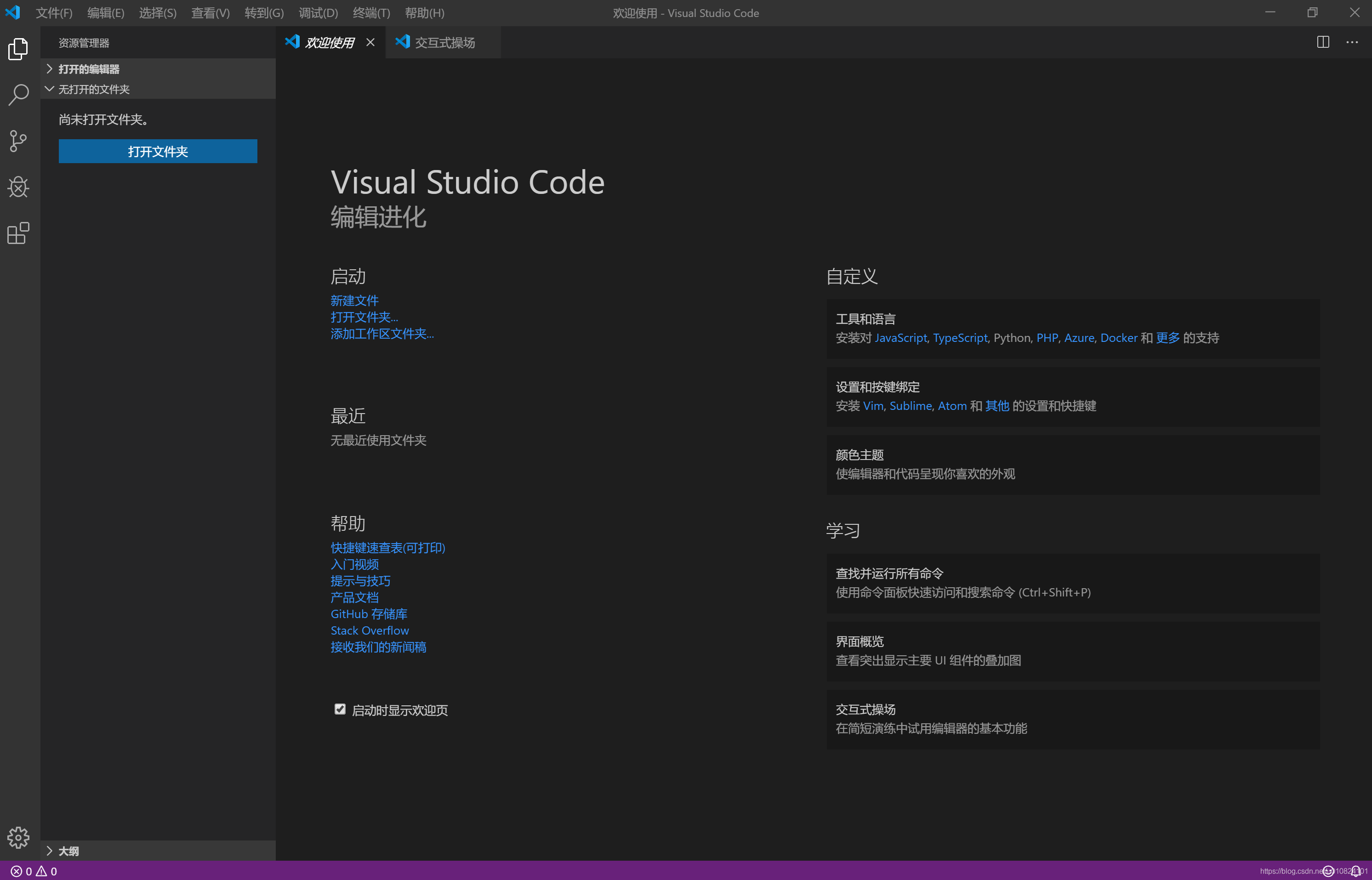Click the blue 打开文件夹 button
The image size is (1372, 880).
pos(158,152)
